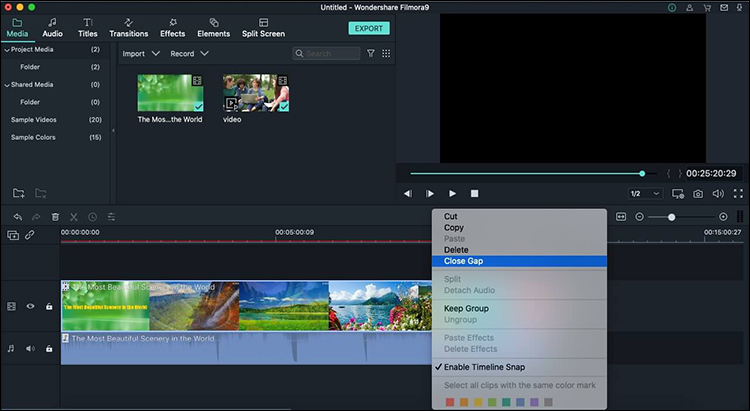The image size is (750, 411).
Task: Stop the preview playback
Action: pyautogui.click(x=474, y=193)
